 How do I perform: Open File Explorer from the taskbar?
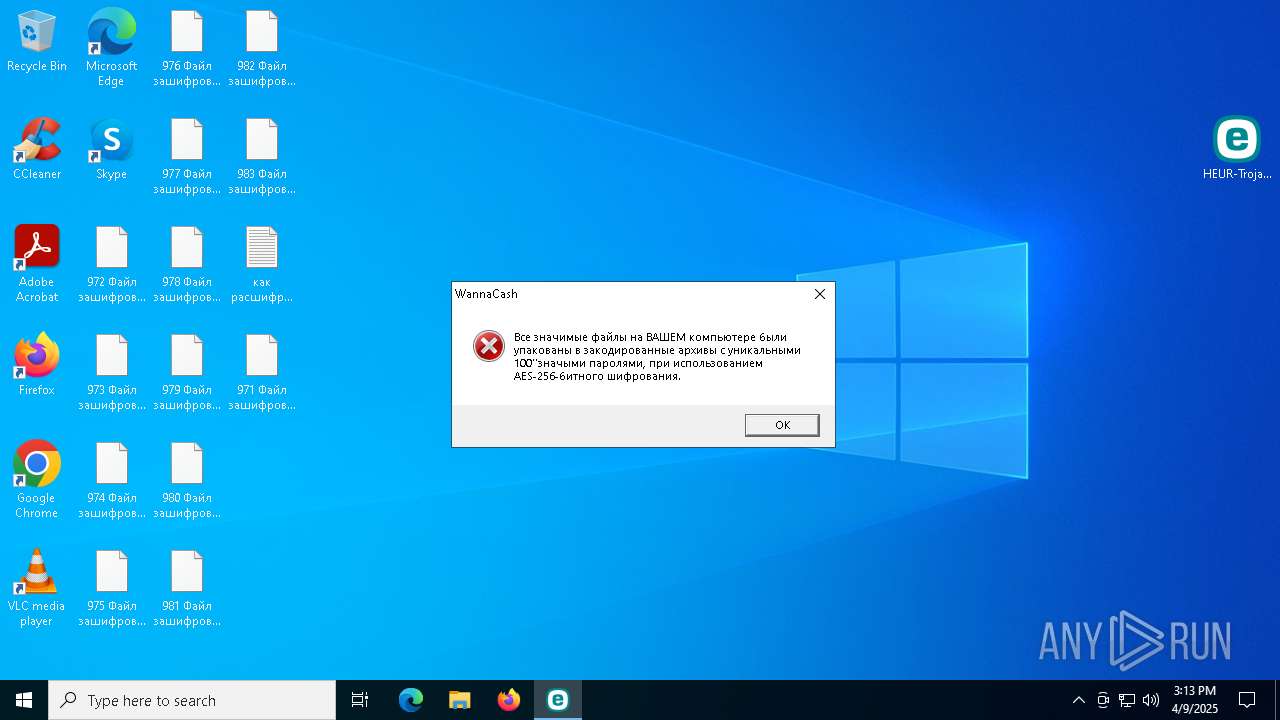tap(460, 700)
